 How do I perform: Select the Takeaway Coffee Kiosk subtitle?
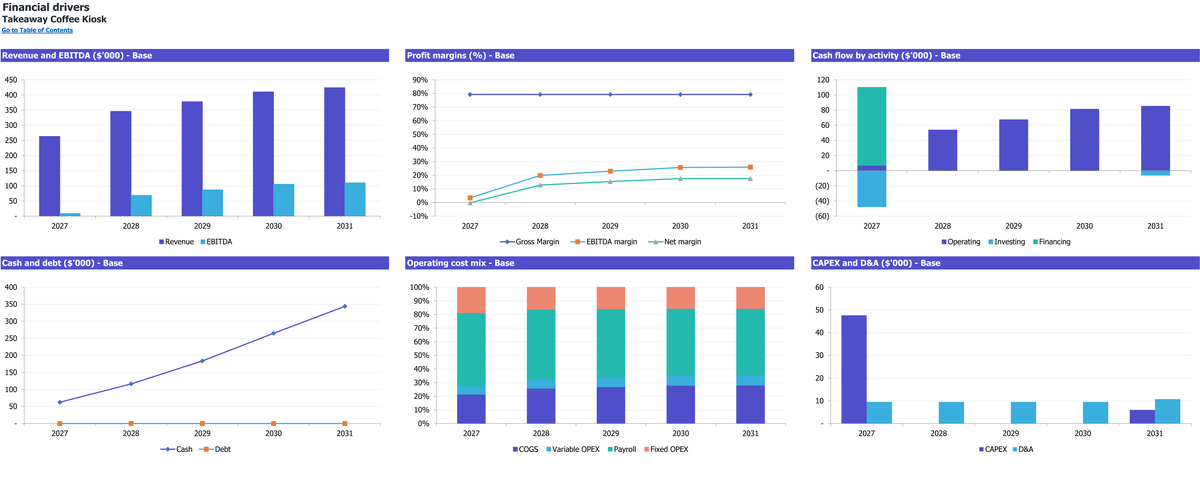tap(54, 19)
